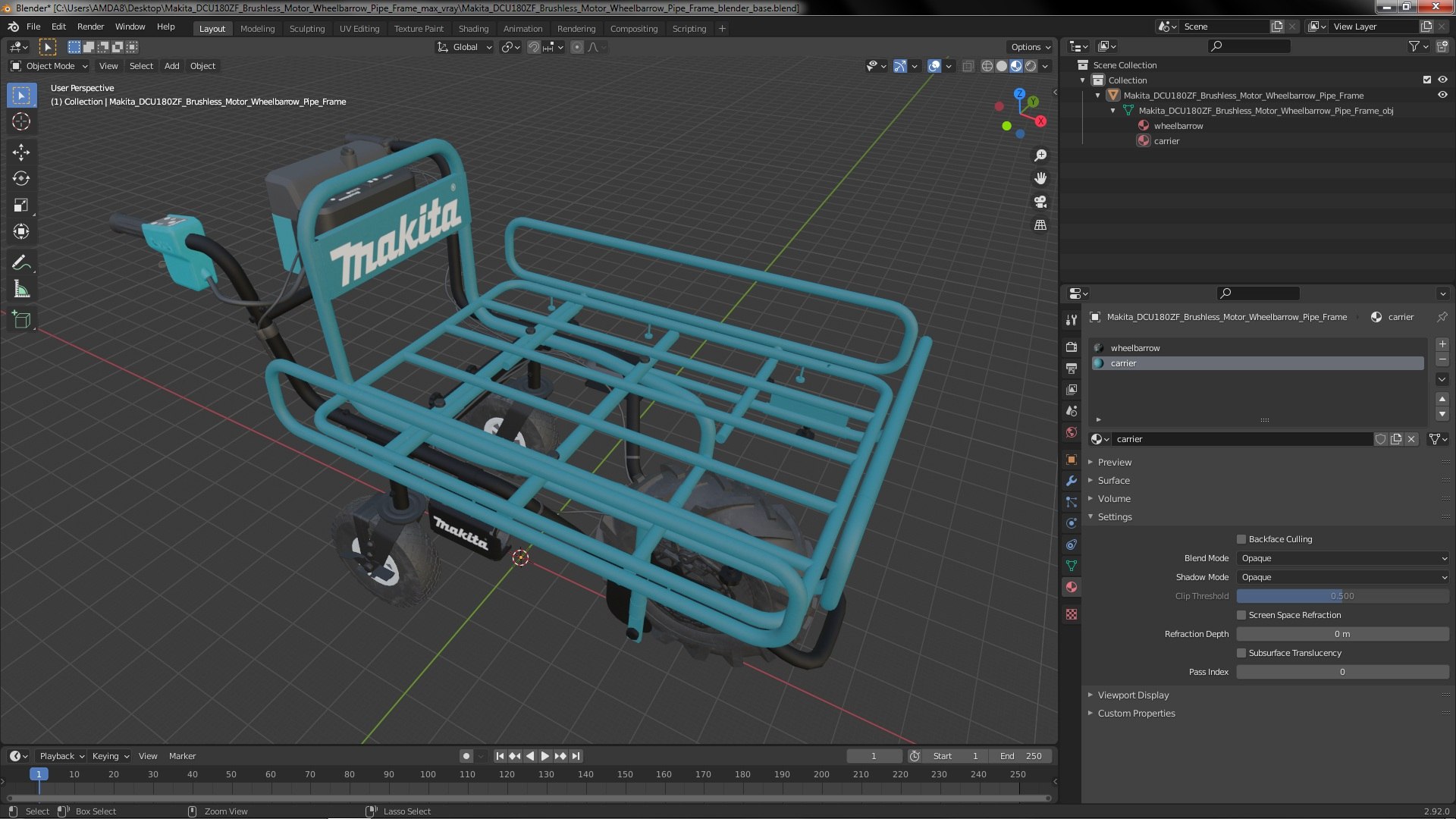1456x819 pixels.
Task: Select the Annotate tool
Action: (x=21, y=262)
